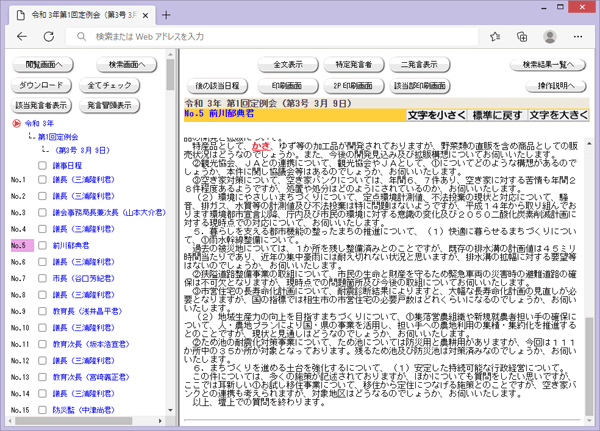Open a new tab with plus icon
Screen dimensions: 600x431
coord(166,15)
